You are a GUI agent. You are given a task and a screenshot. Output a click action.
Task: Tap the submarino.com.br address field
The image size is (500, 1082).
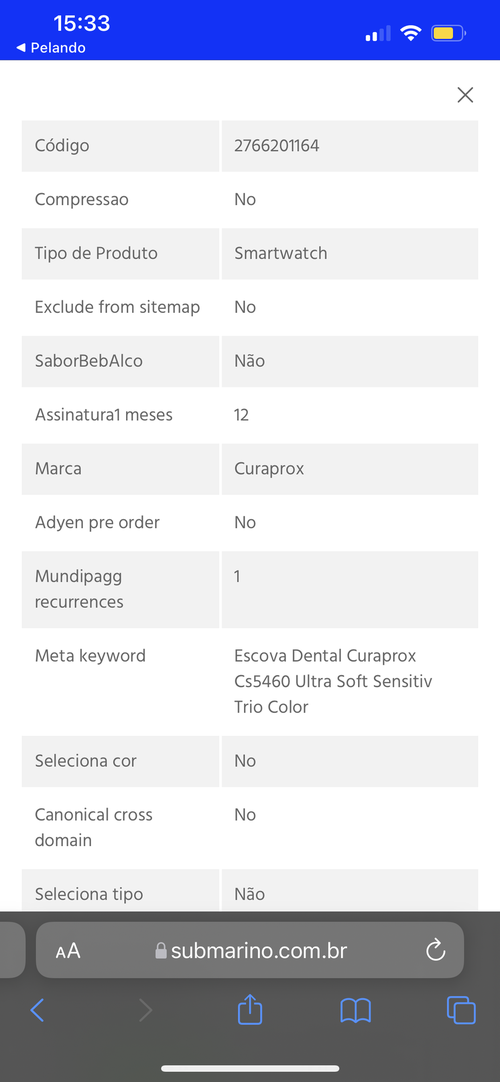coord(250,950)
